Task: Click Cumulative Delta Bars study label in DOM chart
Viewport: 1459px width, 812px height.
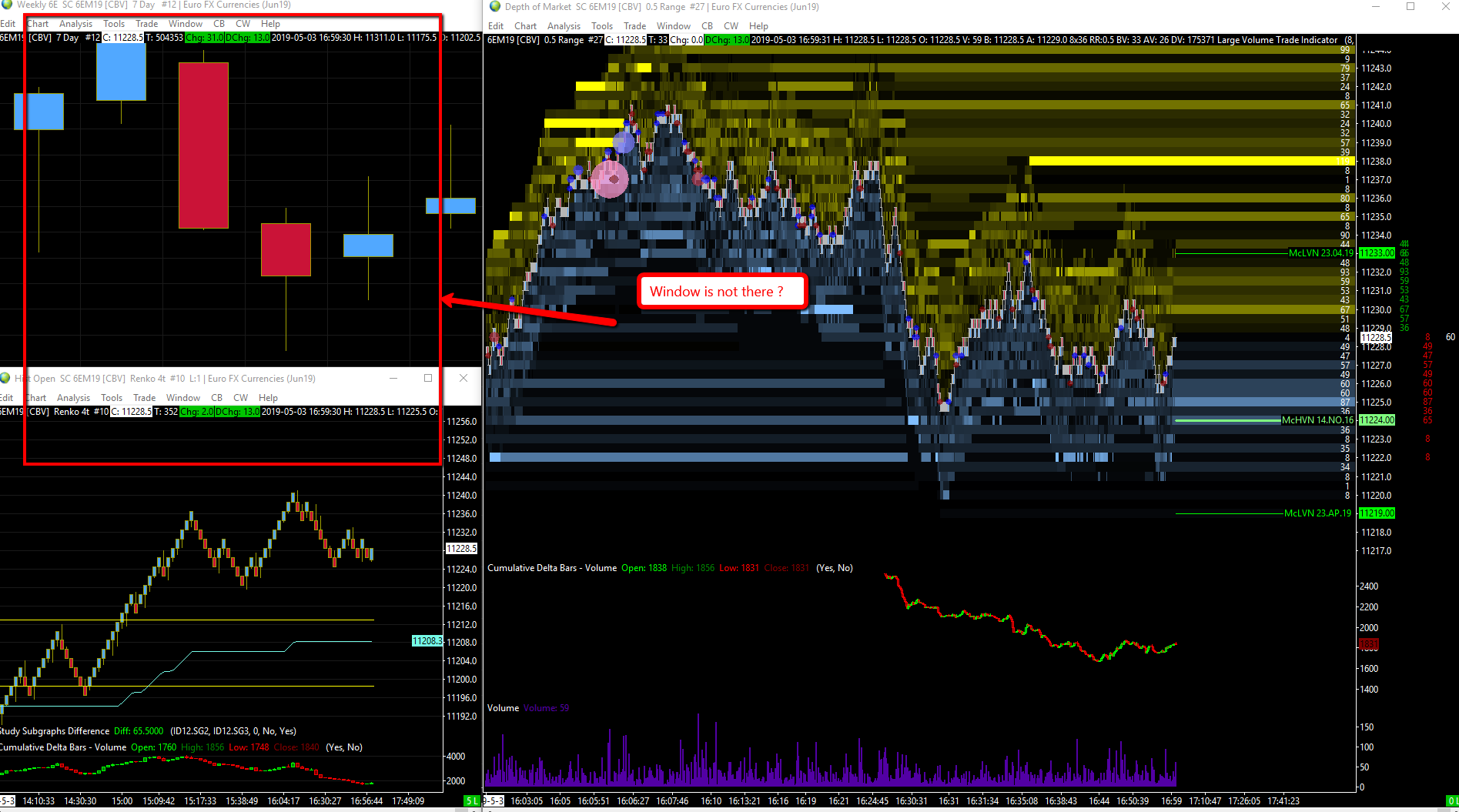Action: point(552,568)
